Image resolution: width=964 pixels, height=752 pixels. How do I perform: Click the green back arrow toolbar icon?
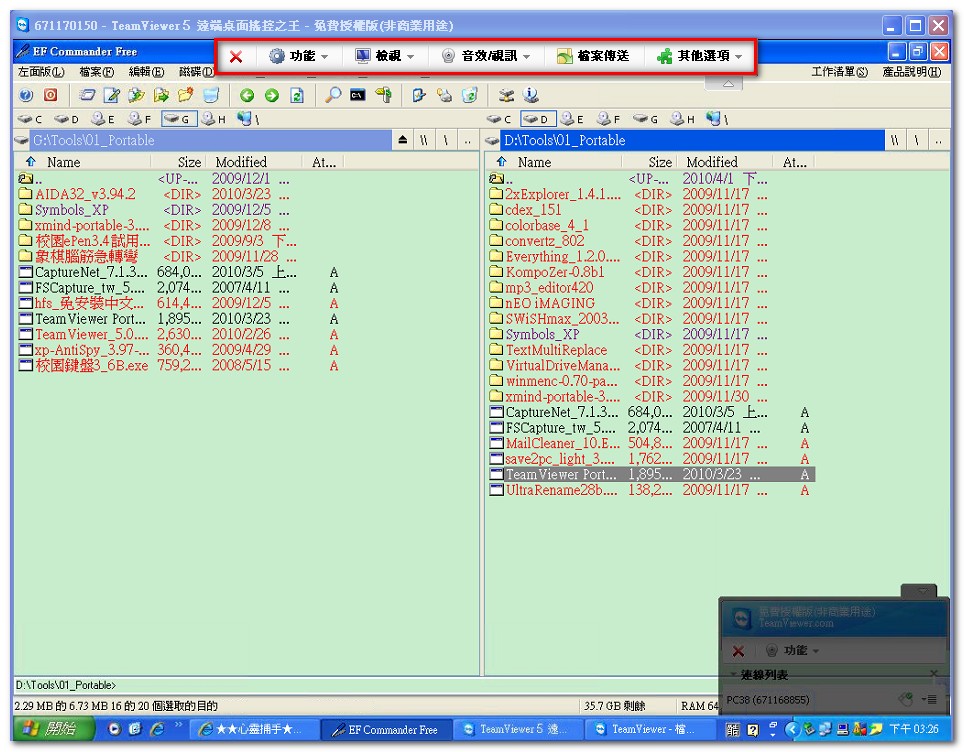[247, 95]
